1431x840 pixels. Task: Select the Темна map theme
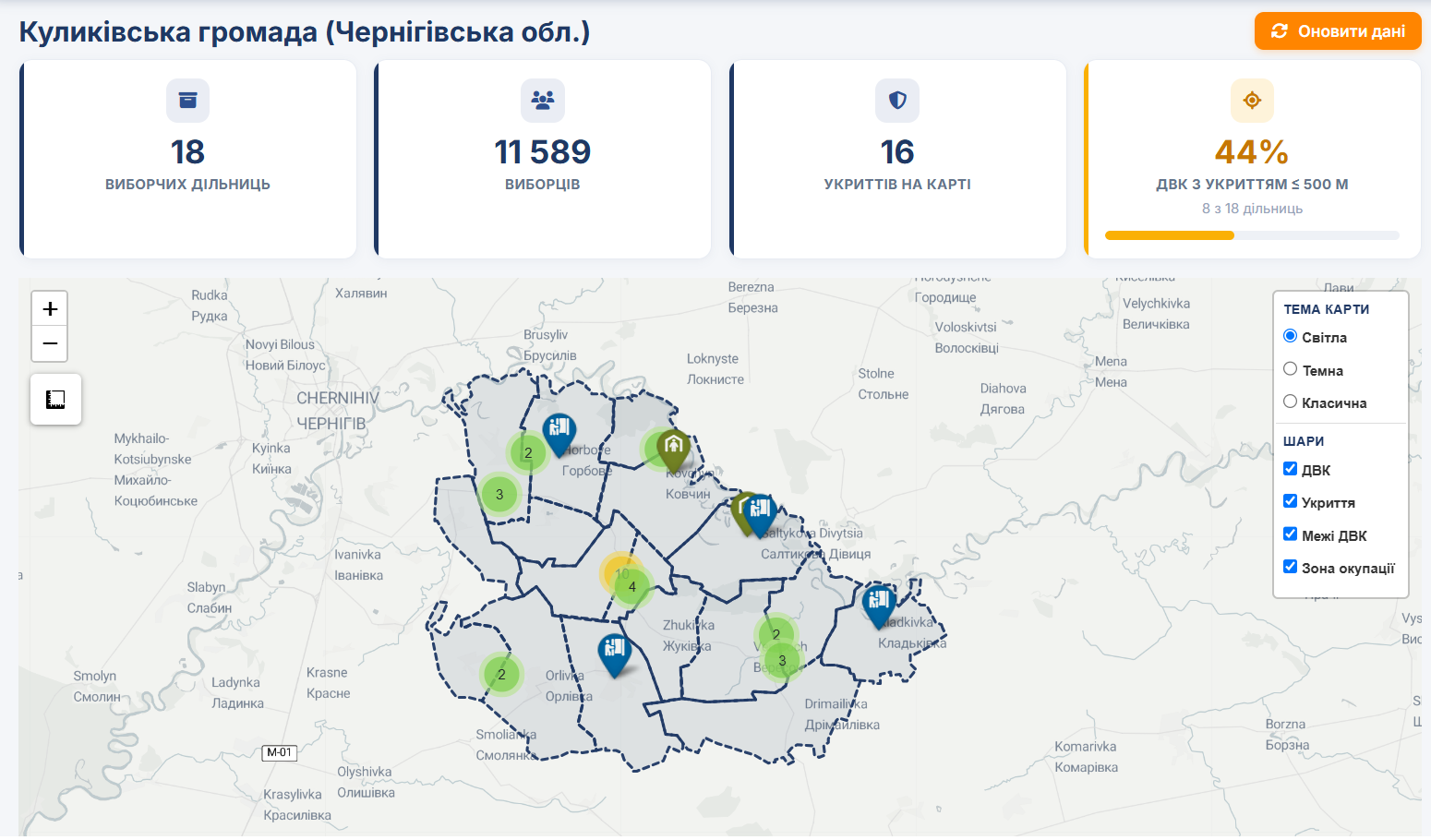(1291, 369)
